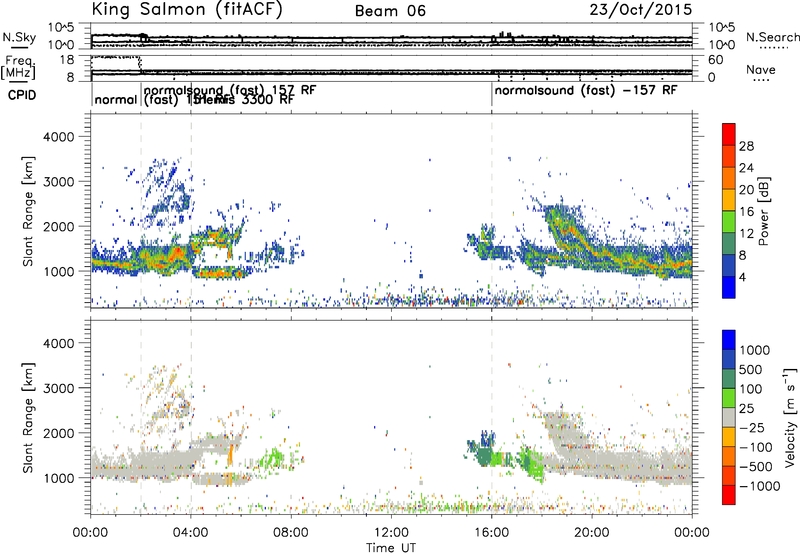800x554 pixels.
Task: Select the 'Beam 06' label
Action: point(390,11)
